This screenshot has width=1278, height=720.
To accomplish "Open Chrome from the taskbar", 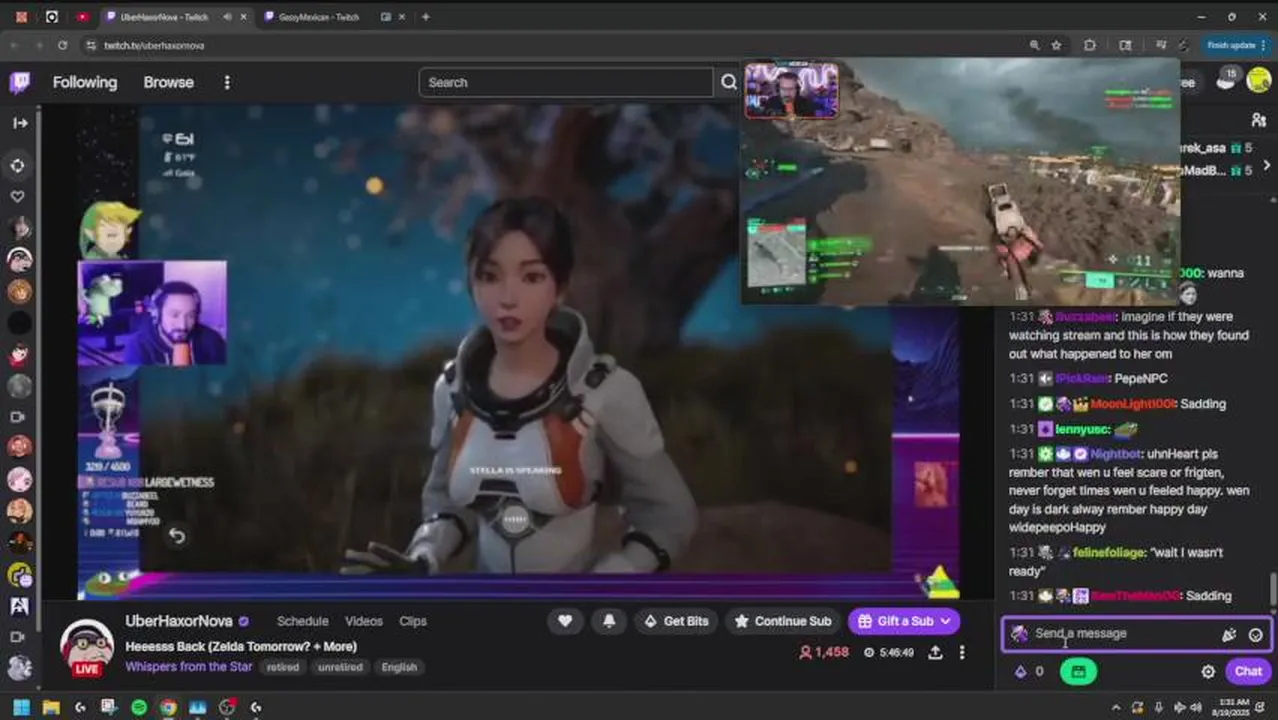I will [168, 707].
